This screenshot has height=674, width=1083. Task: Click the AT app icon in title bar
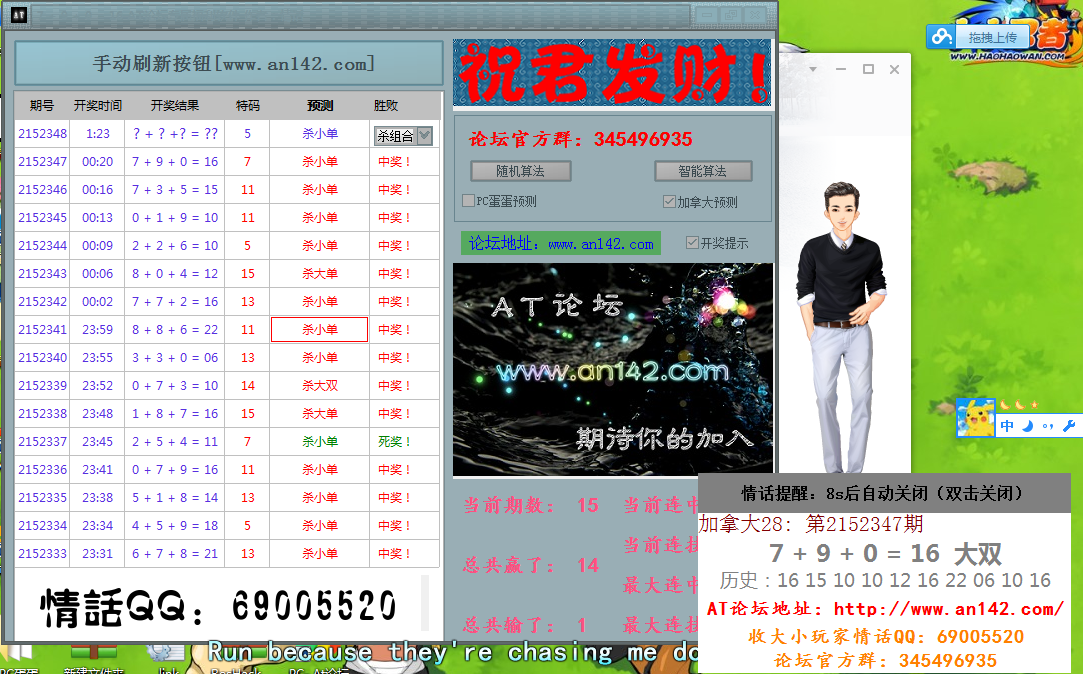tap(19, 16)
